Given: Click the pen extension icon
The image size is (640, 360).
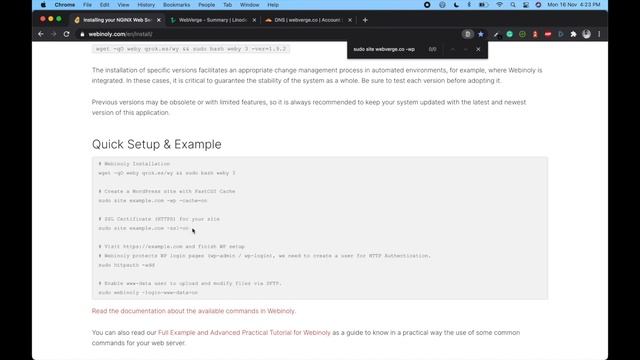Looking at the screenshot, I should click(x=496, y=35).
